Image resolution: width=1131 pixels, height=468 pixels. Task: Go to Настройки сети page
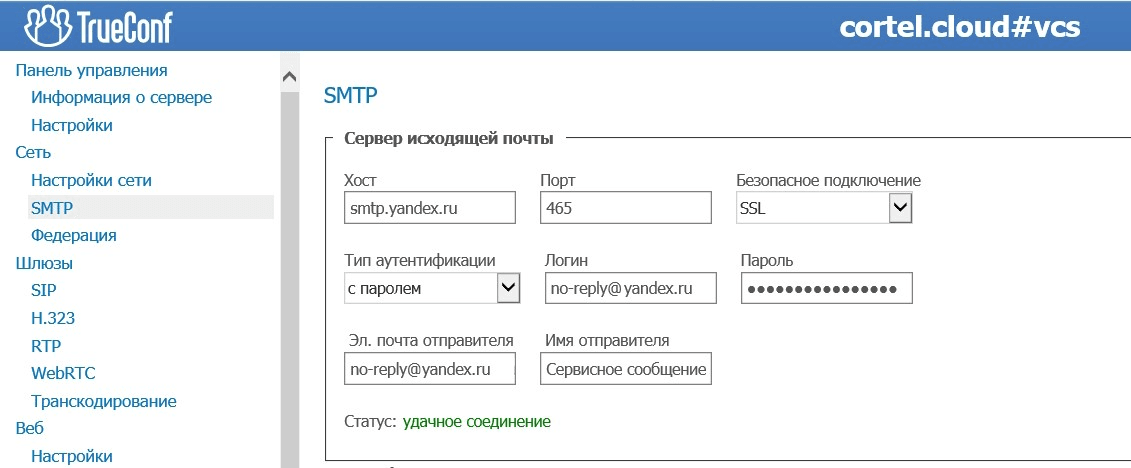pyautogui.click(x=91, y=181)
